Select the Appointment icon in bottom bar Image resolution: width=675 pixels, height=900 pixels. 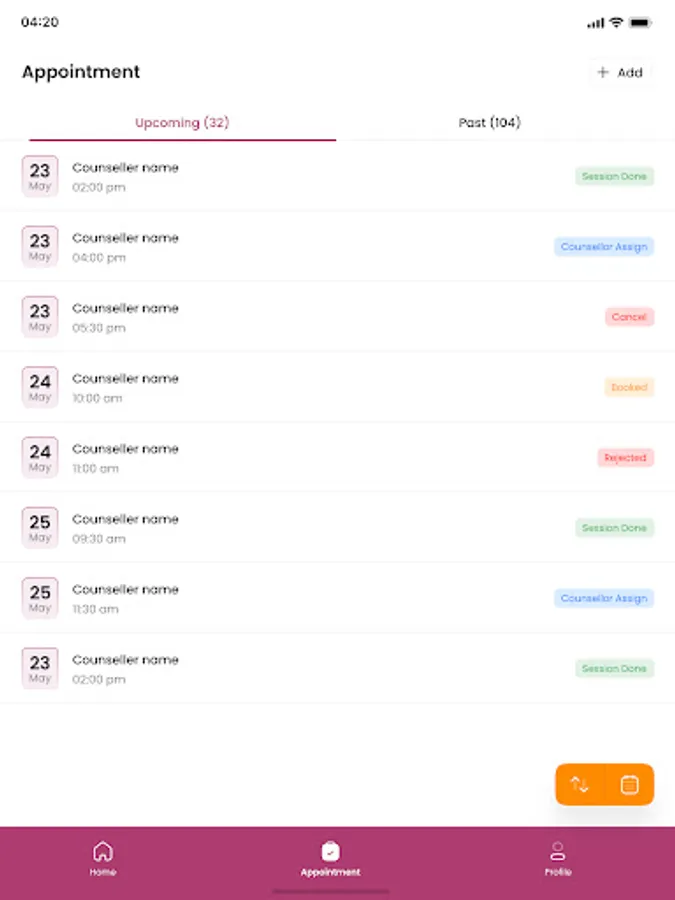331,858
